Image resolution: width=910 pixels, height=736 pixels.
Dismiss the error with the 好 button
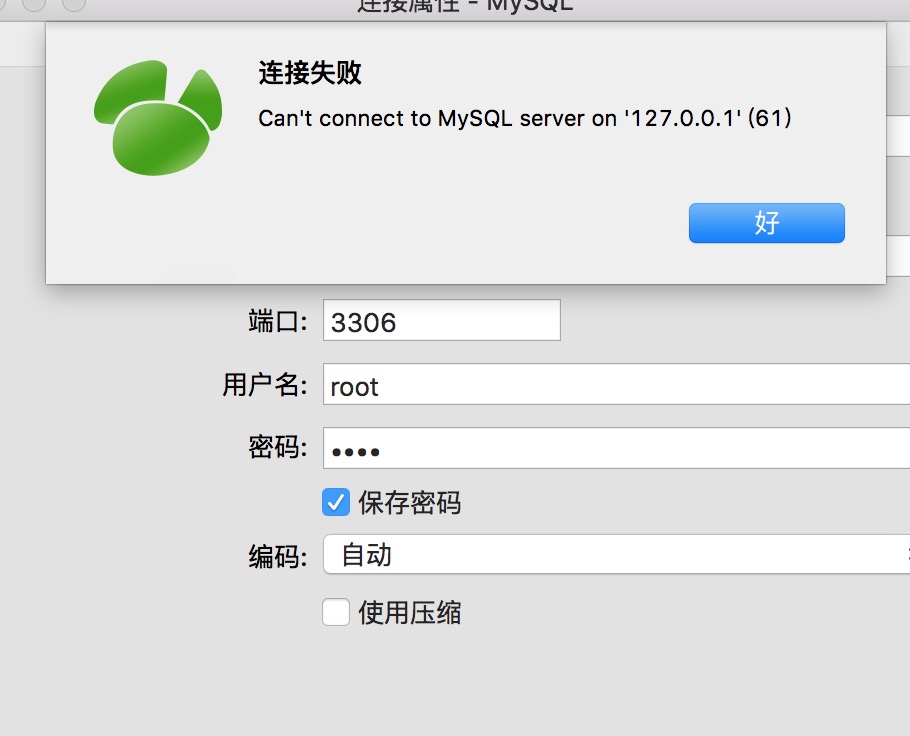(x=767, y=223)
